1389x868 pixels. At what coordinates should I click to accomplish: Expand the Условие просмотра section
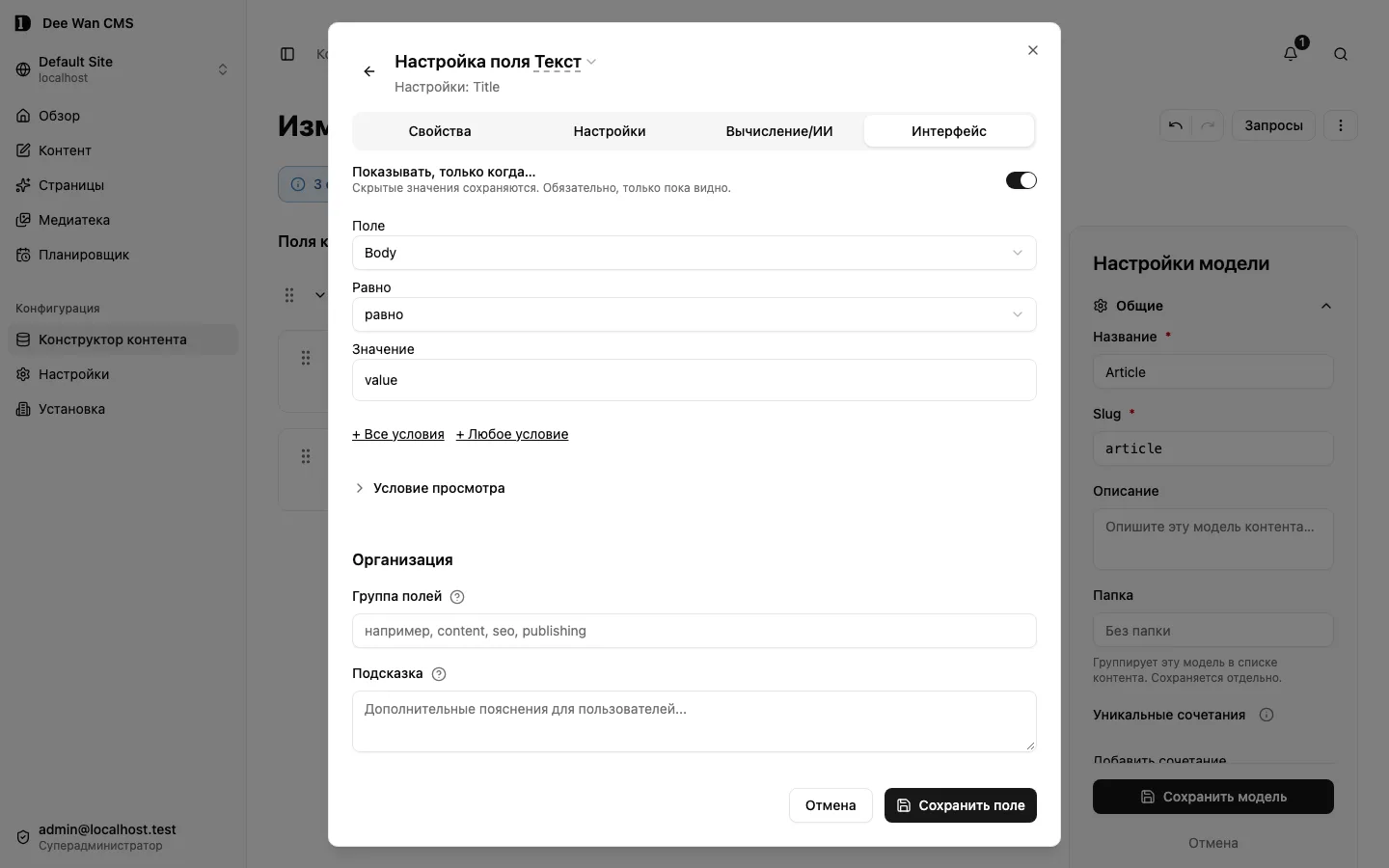click(429, 488)
